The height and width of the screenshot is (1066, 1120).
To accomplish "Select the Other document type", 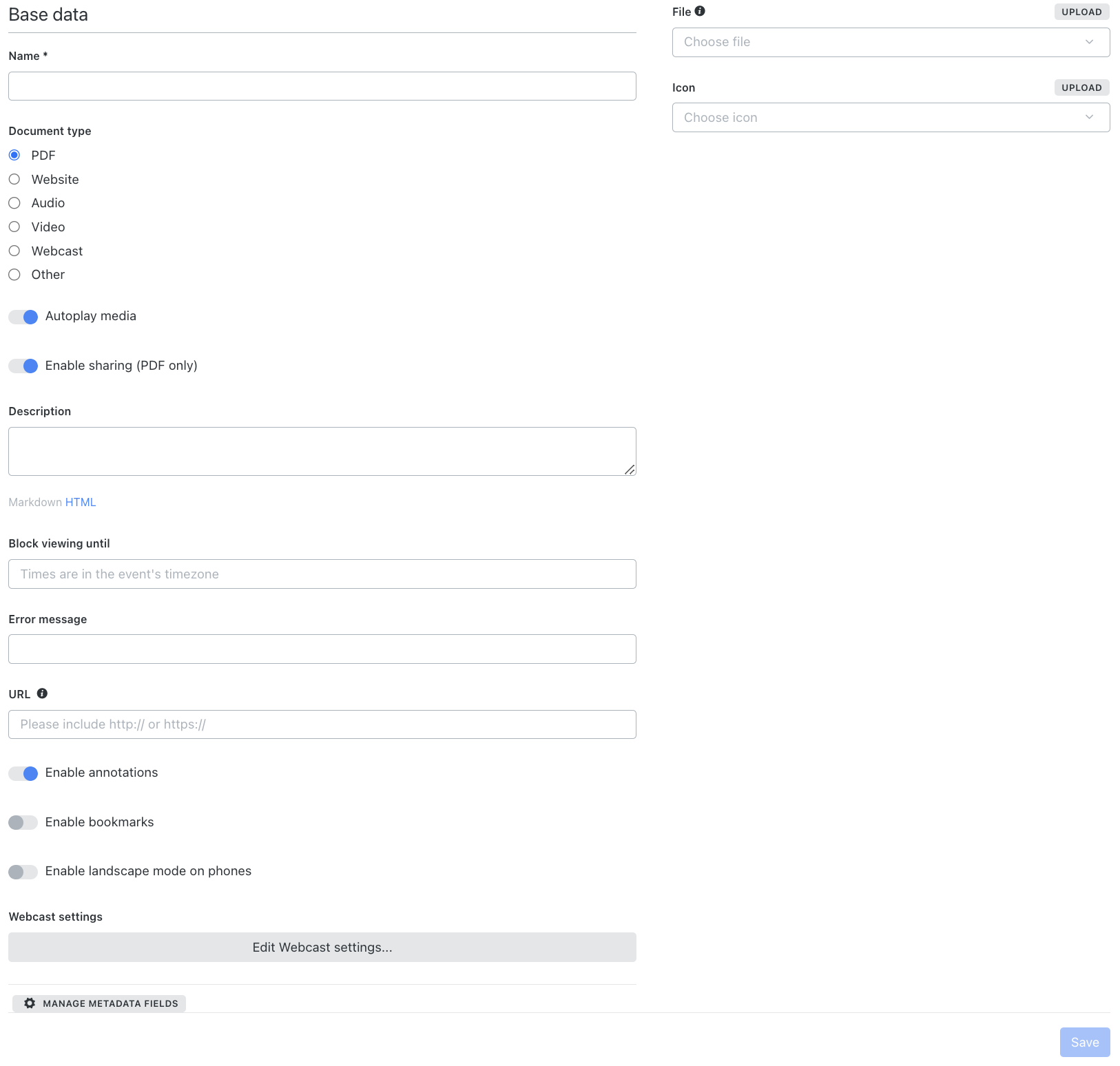I will coord(14,275).
